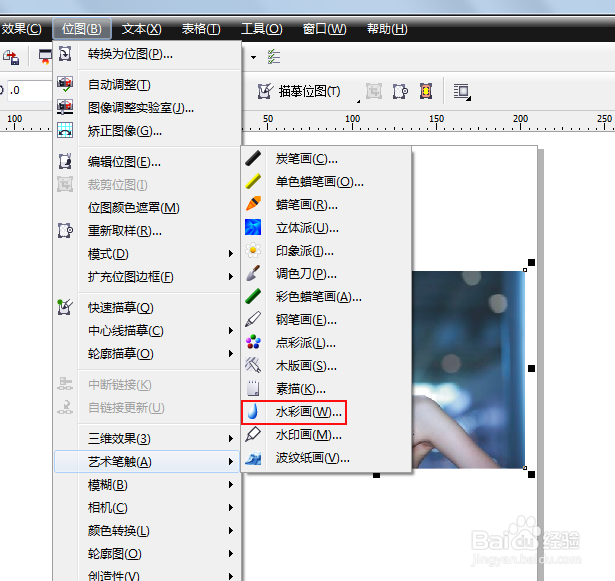This screenshot has width=615, height=581.
Task: Click the straighten image (矫正图像) icon
Action: [65, 130]
